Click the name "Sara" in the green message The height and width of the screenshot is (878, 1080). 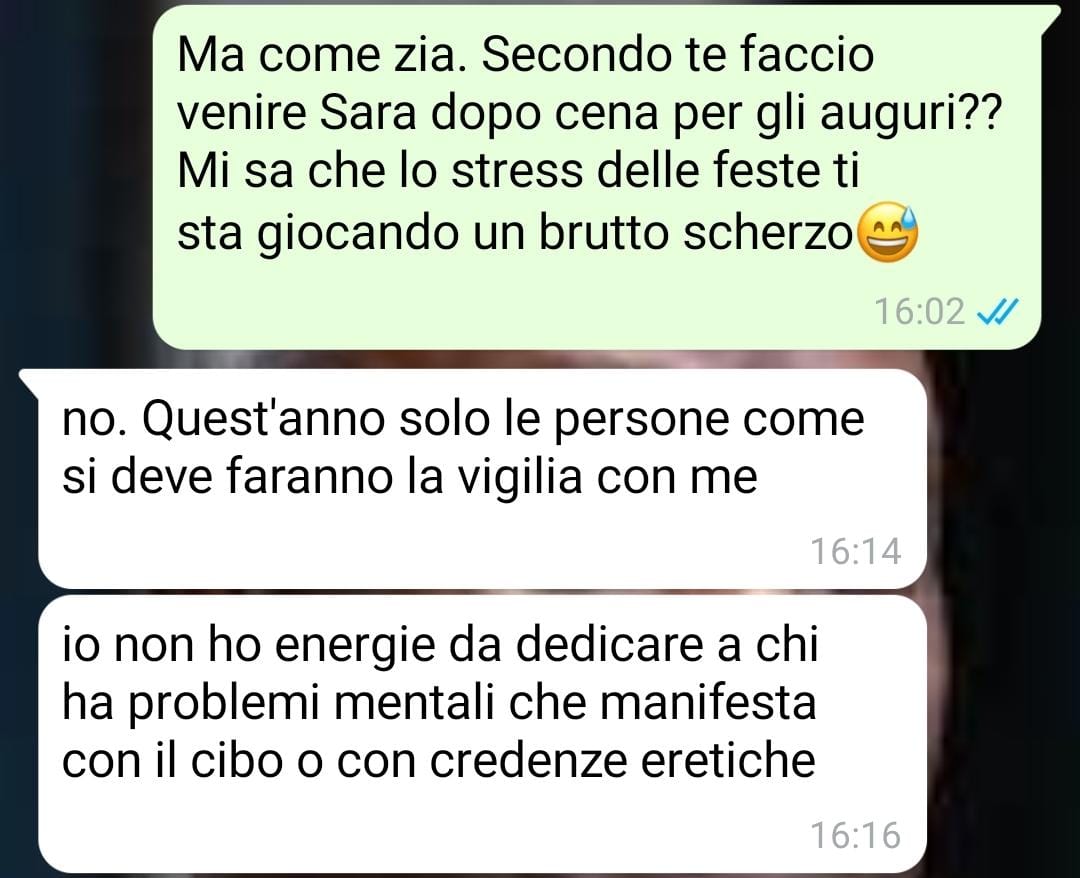point(368,114)
